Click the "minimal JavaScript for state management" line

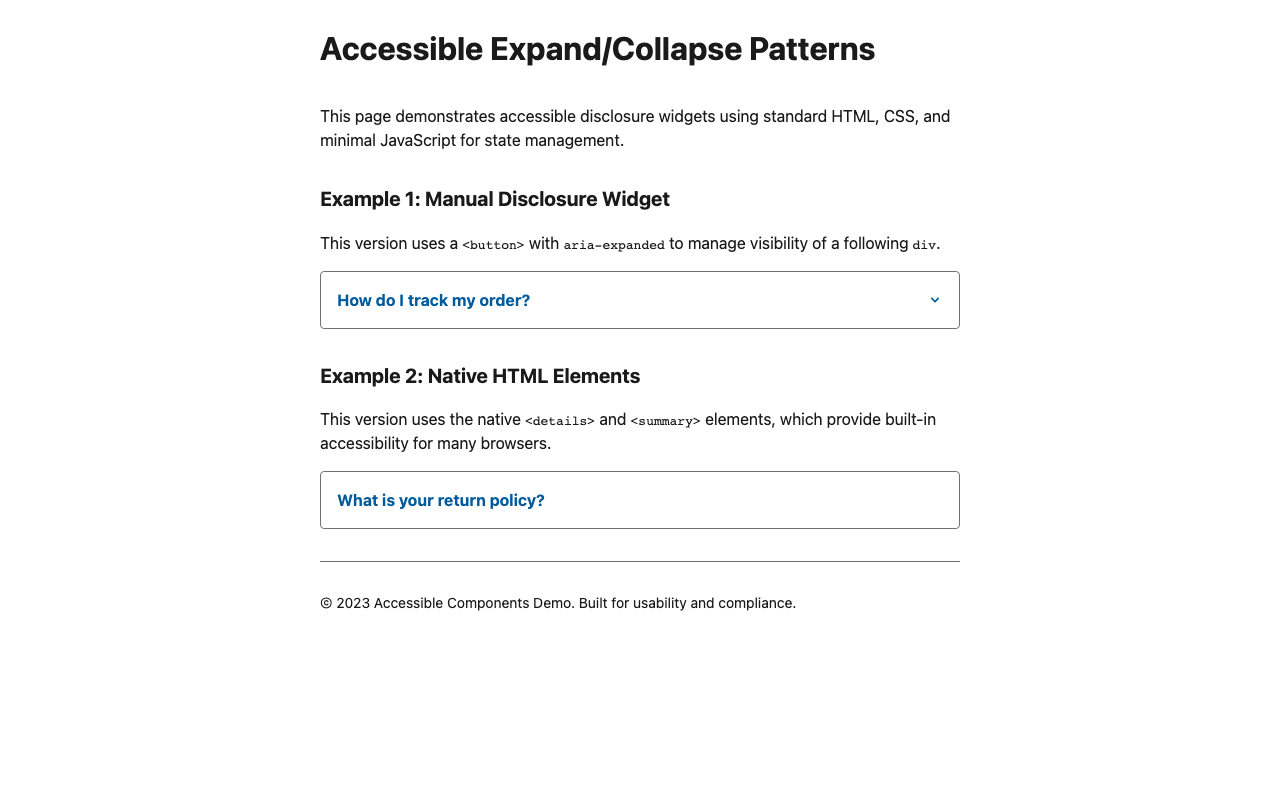coord(472,140)
